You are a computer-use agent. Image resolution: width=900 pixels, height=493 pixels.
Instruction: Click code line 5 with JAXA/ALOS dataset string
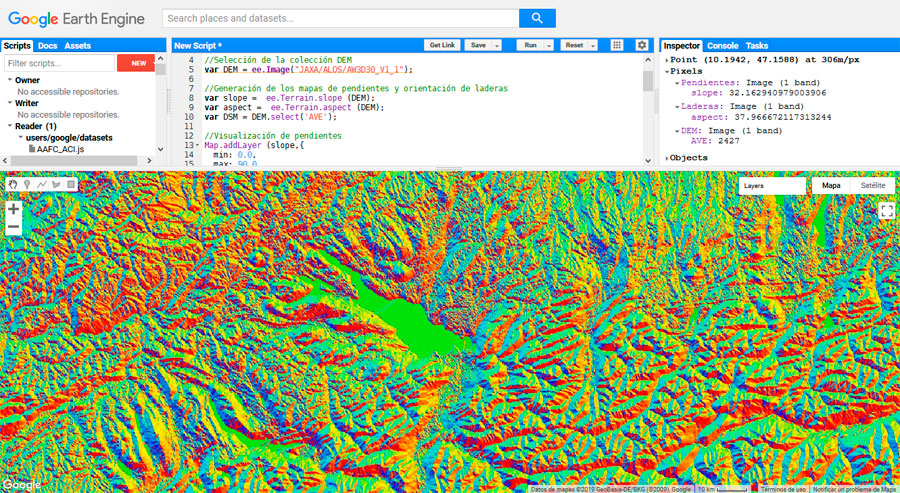[309, 69]
